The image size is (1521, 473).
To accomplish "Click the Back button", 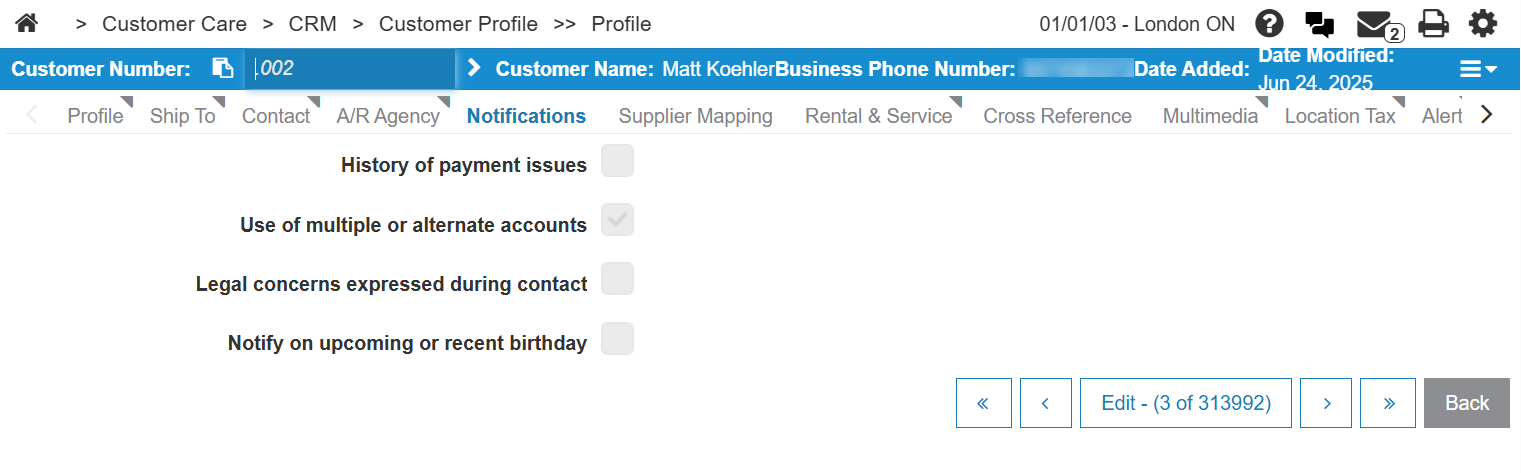I will (1467, 403).
